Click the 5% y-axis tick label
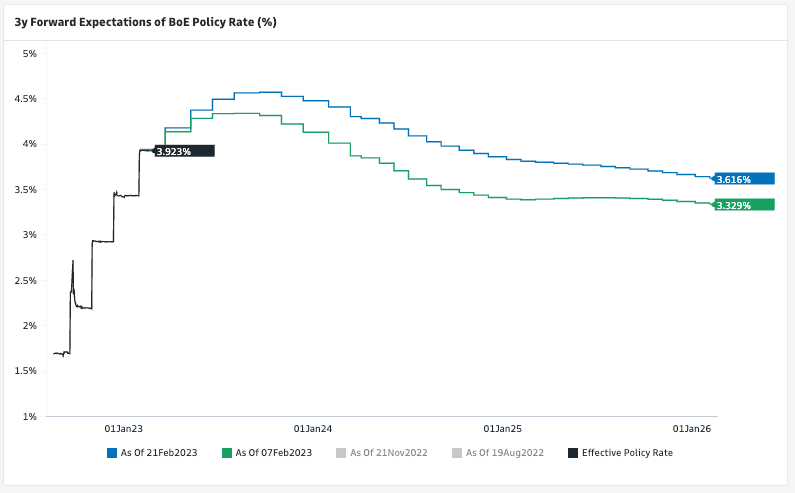Image resolution: width=795 pixels, height=493 pixels. click(x=29, y=54)
